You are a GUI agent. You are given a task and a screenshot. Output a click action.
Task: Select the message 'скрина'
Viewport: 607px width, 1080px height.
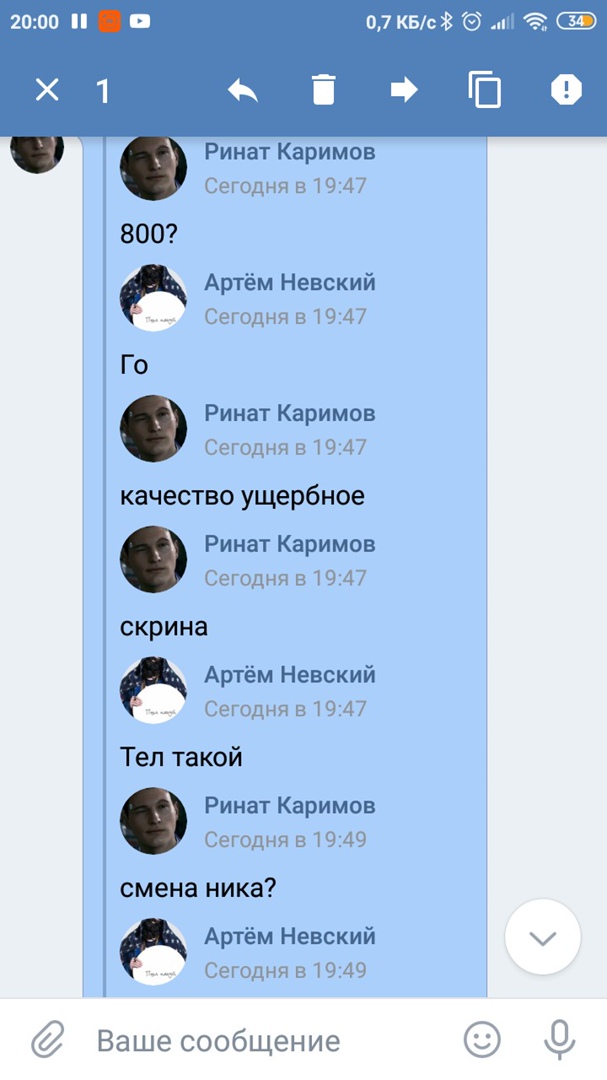[x=164, y=627]
